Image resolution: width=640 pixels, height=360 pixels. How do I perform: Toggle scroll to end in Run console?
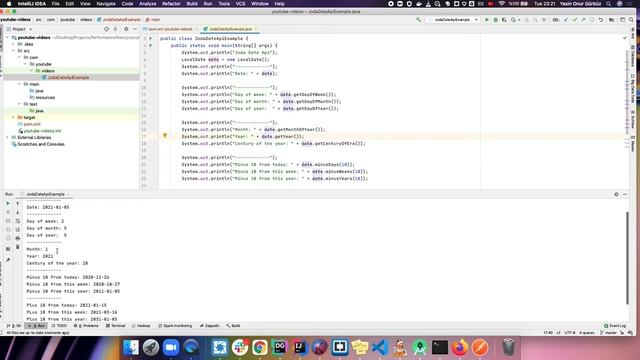(18, 230)
